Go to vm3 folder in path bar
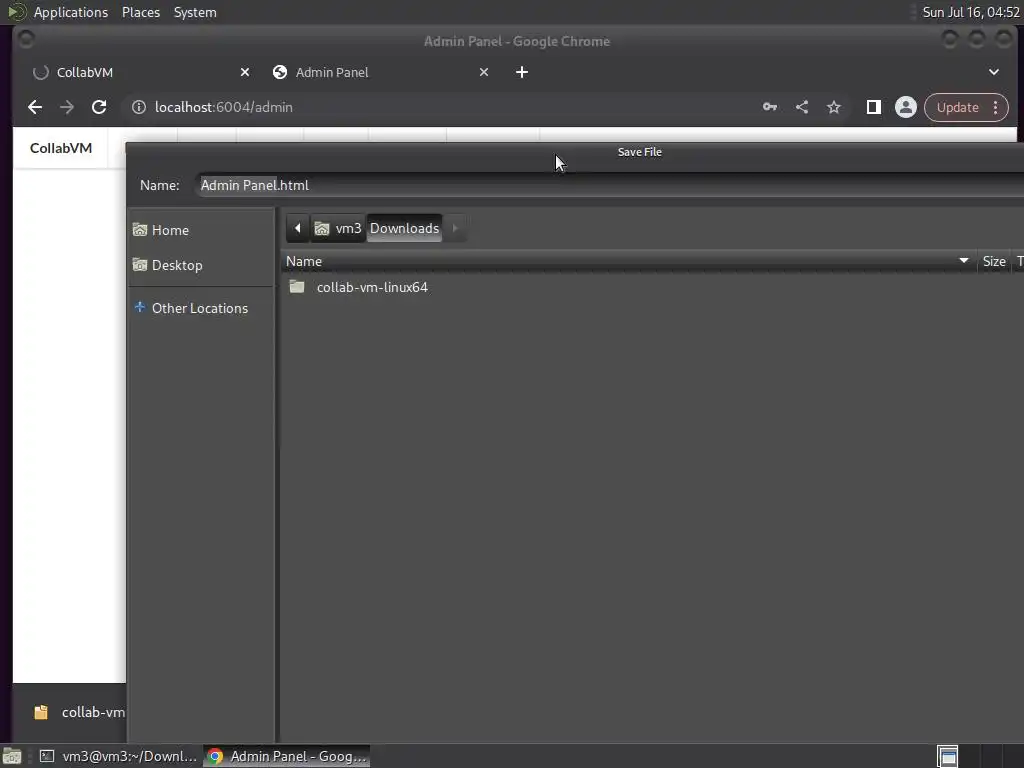 [338, 228]
